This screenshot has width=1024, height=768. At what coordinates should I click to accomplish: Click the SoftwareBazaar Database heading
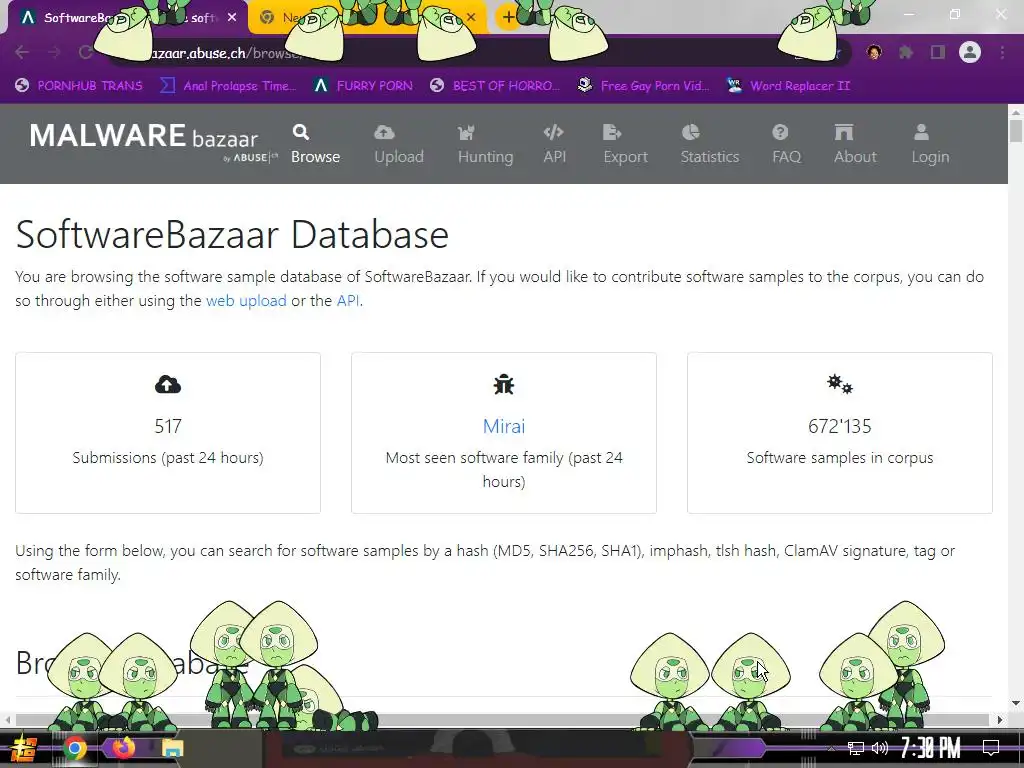pos(232,234)
